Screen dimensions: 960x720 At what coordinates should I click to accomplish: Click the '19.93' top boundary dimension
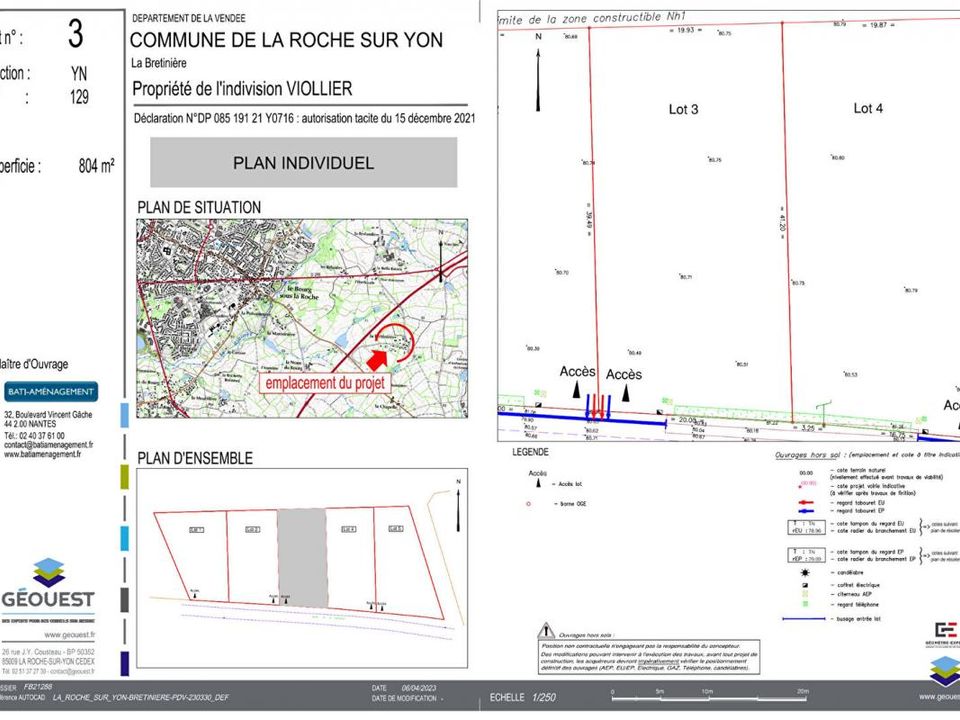coord(686,29)
